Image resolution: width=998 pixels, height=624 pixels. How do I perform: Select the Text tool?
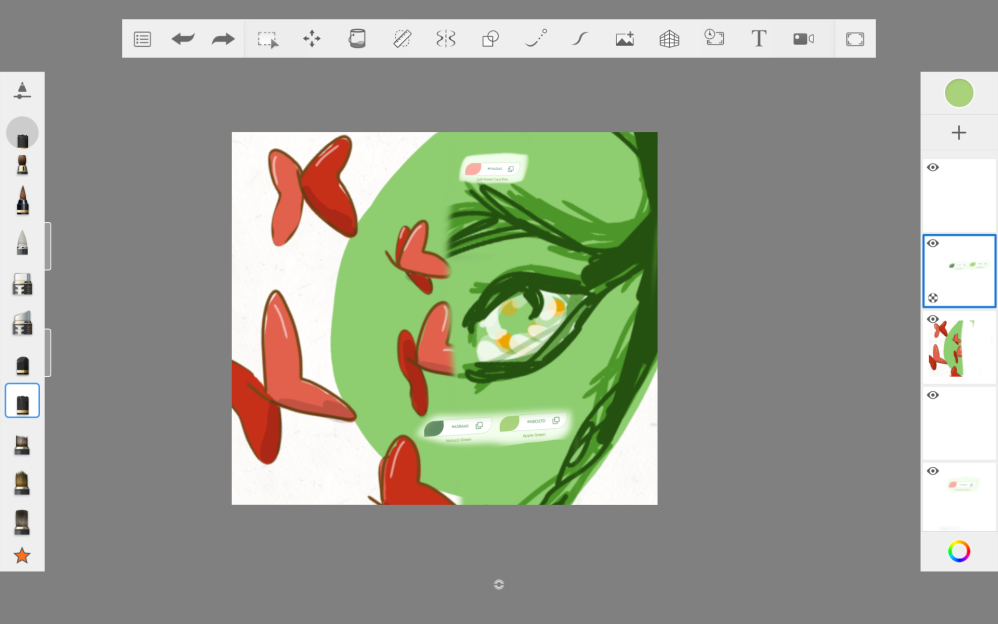coord(759,39)
